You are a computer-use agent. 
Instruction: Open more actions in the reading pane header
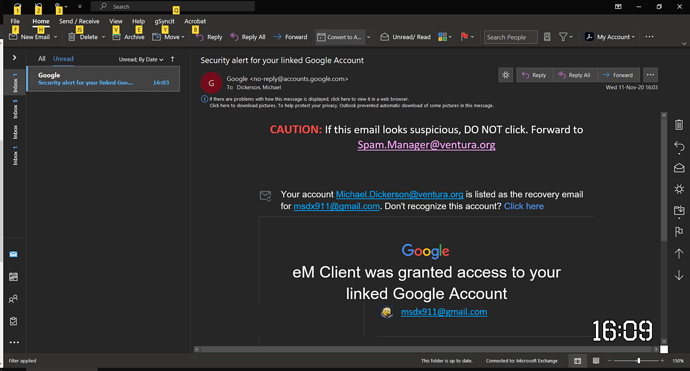pyautogui.click(x=650, y=75)
